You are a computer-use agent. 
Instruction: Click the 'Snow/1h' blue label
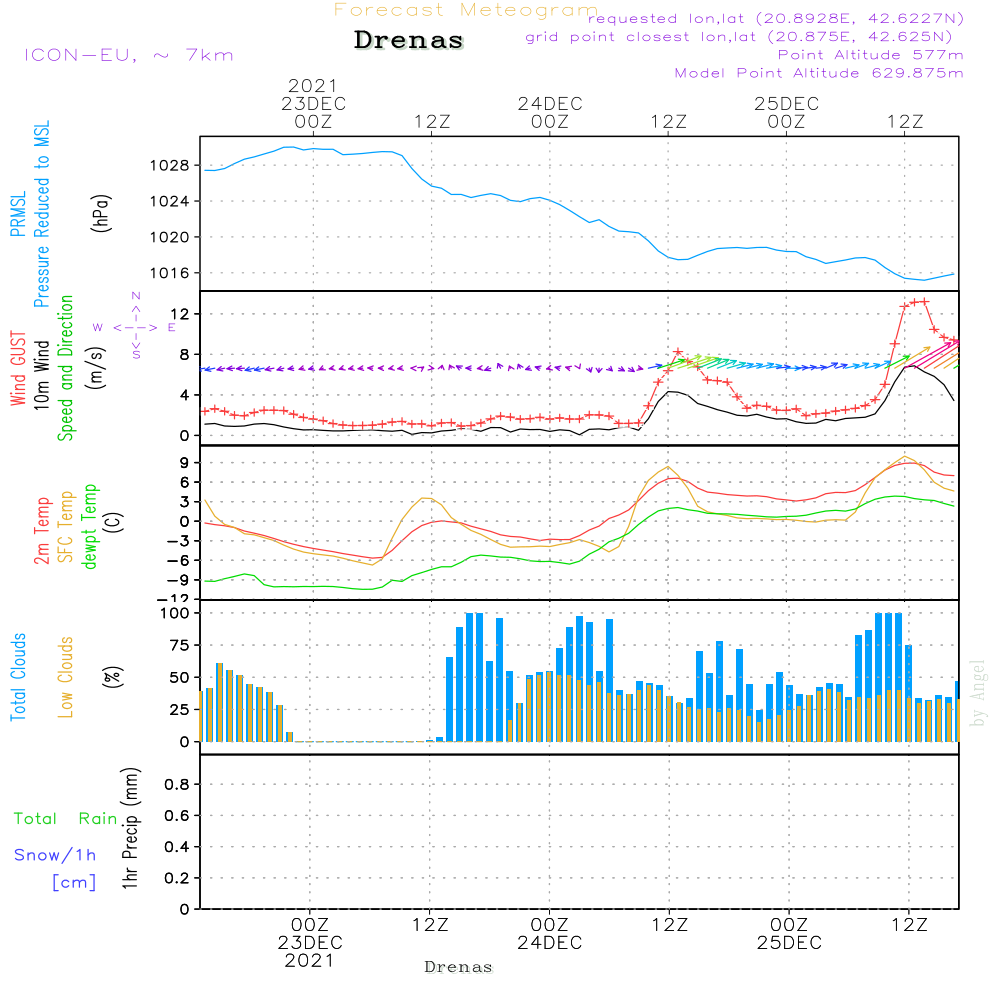click(x=55, y=855)
